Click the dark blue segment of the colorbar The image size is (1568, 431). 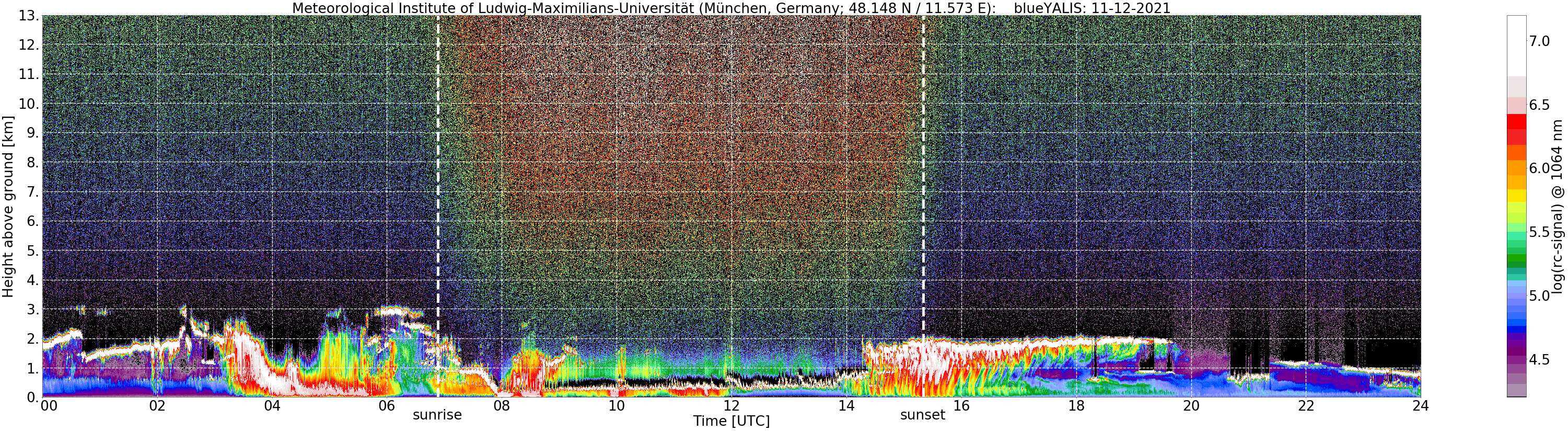pos(1516,329)
